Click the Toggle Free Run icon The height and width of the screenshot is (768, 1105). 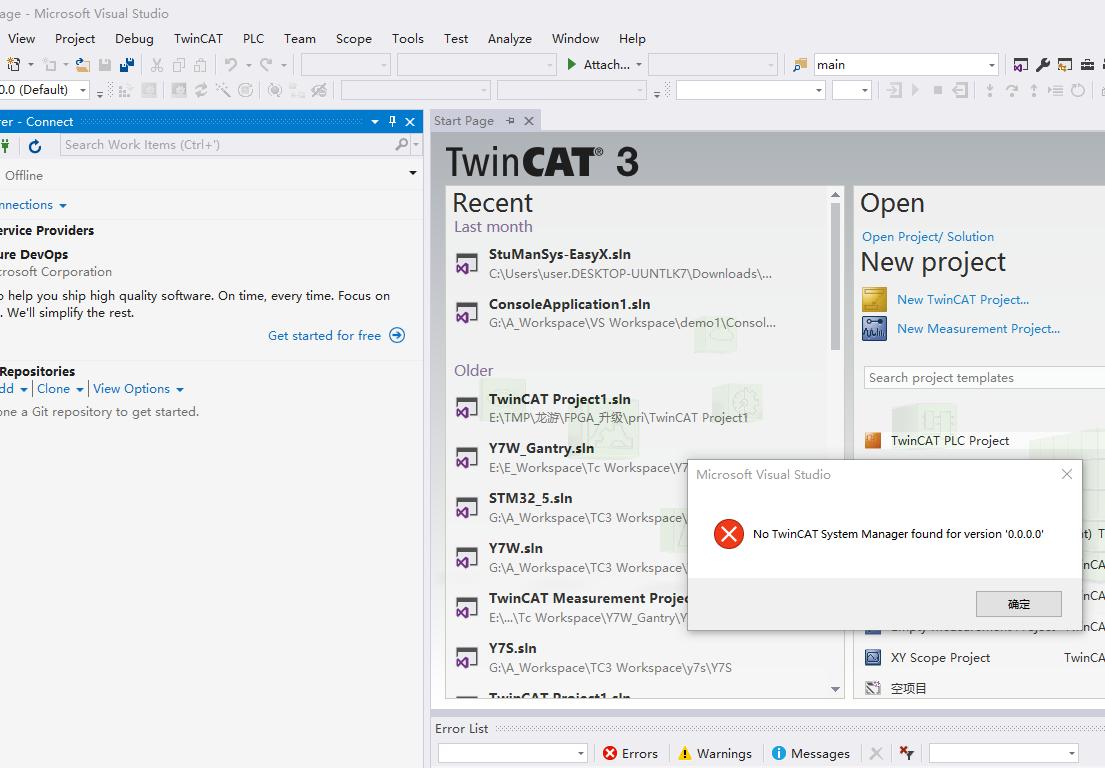tap(245, 90)
